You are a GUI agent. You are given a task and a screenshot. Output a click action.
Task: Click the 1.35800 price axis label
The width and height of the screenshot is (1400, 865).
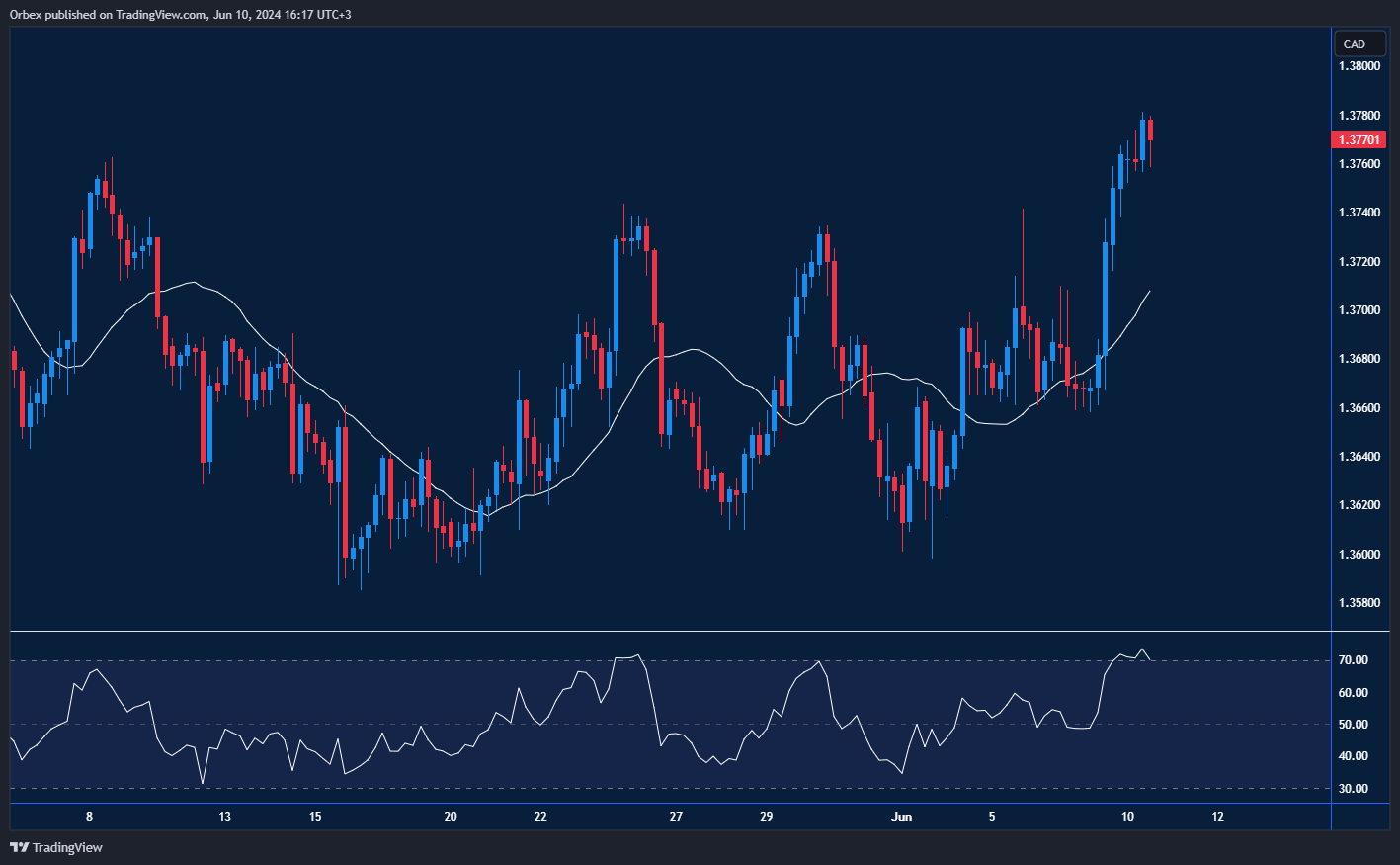(x=1359, y=602)
